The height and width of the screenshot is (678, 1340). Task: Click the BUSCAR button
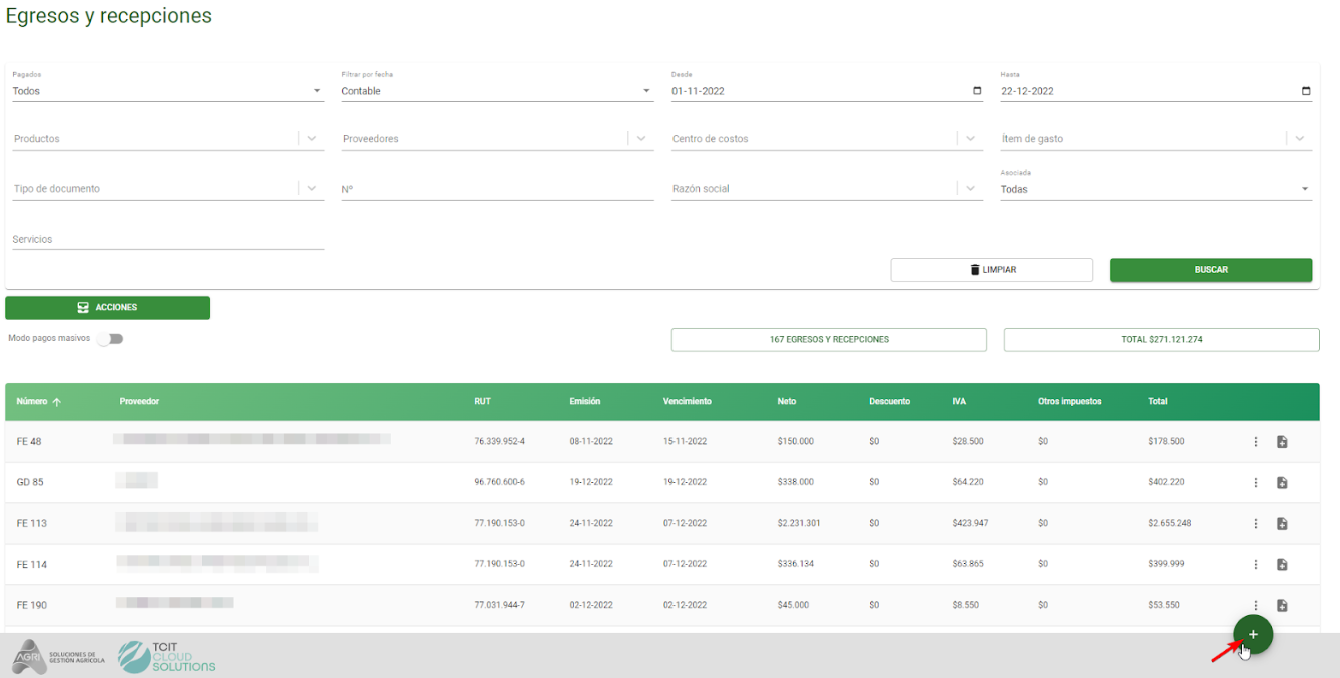coord(1211,270)
